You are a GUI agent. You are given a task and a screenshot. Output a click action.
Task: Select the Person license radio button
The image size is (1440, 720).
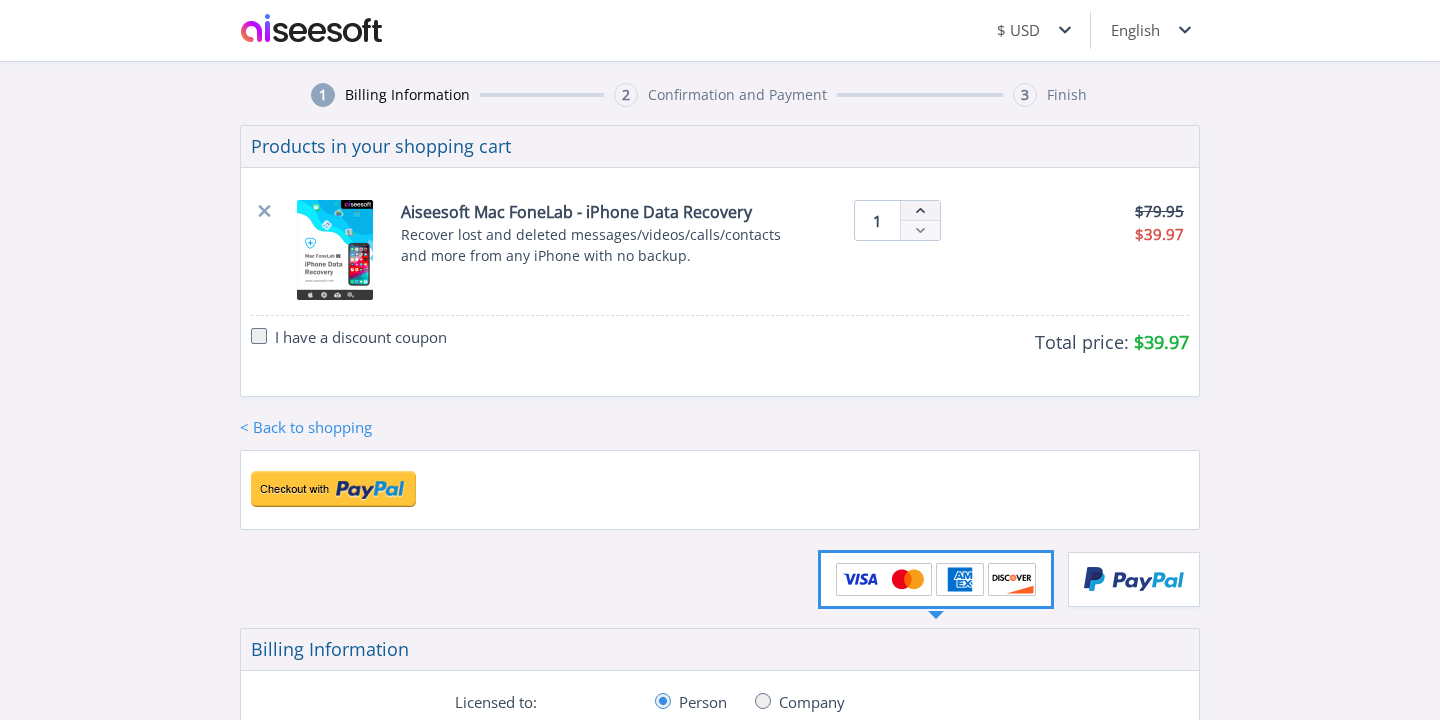tap(663, 701)
